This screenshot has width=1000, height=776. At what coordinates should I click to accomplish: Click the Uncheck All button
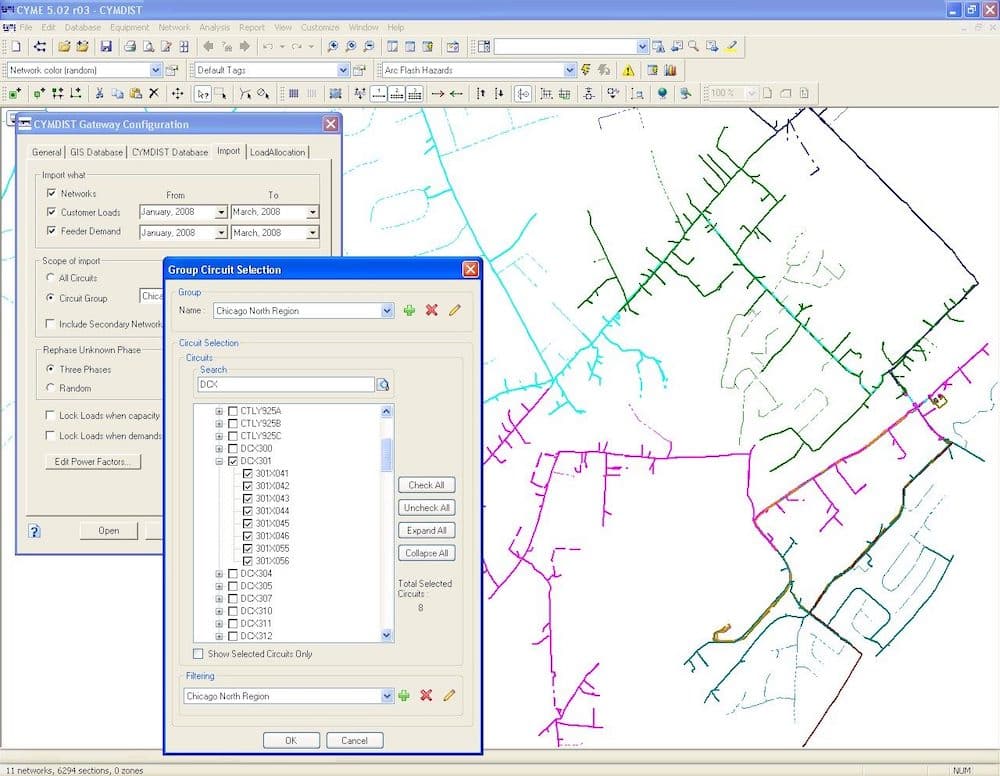427,508
